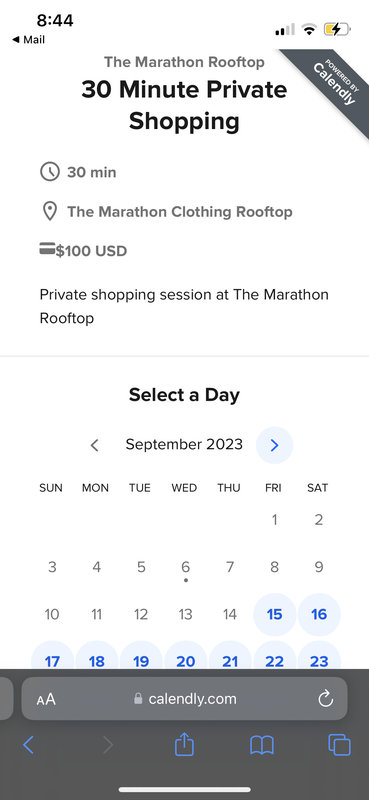Viewport: 369px width, 800px height.
Task: Go to next month with right chevron
Action: pyautogui.click(x=275, y=445)
